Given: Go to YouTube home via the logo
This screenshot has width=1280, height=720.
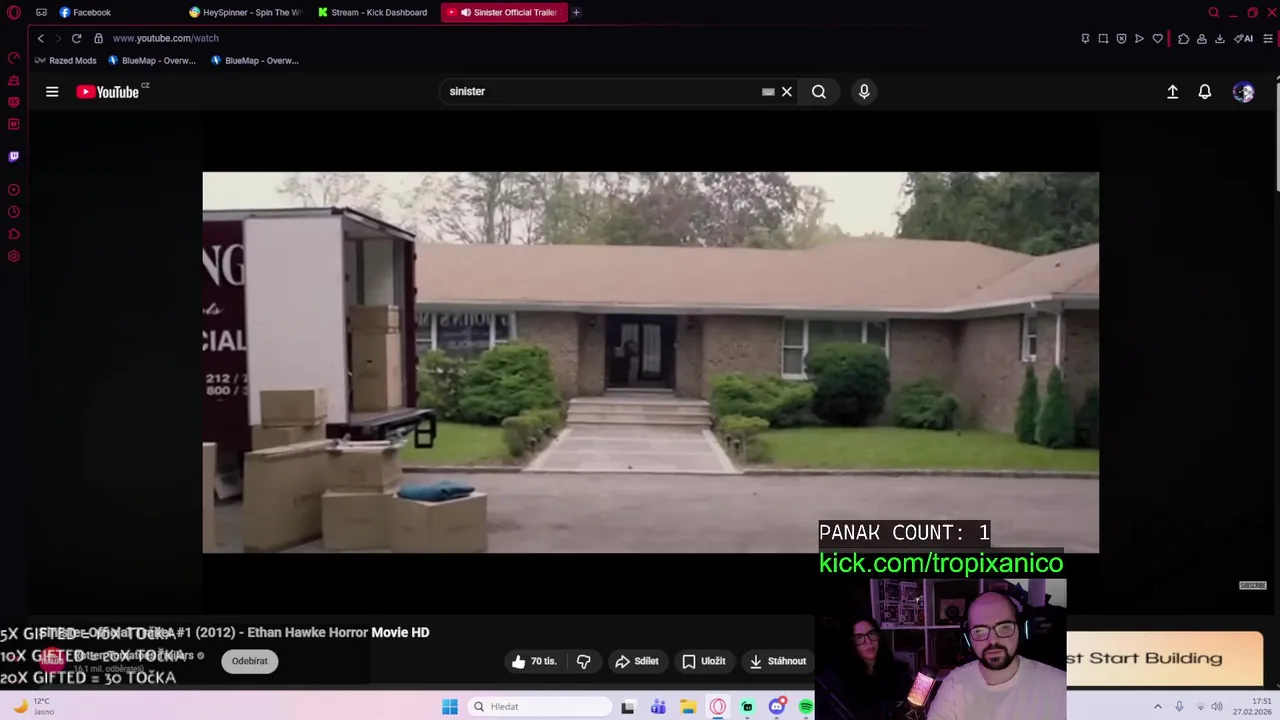Looking at the screenshot, I should click(108, 92).
